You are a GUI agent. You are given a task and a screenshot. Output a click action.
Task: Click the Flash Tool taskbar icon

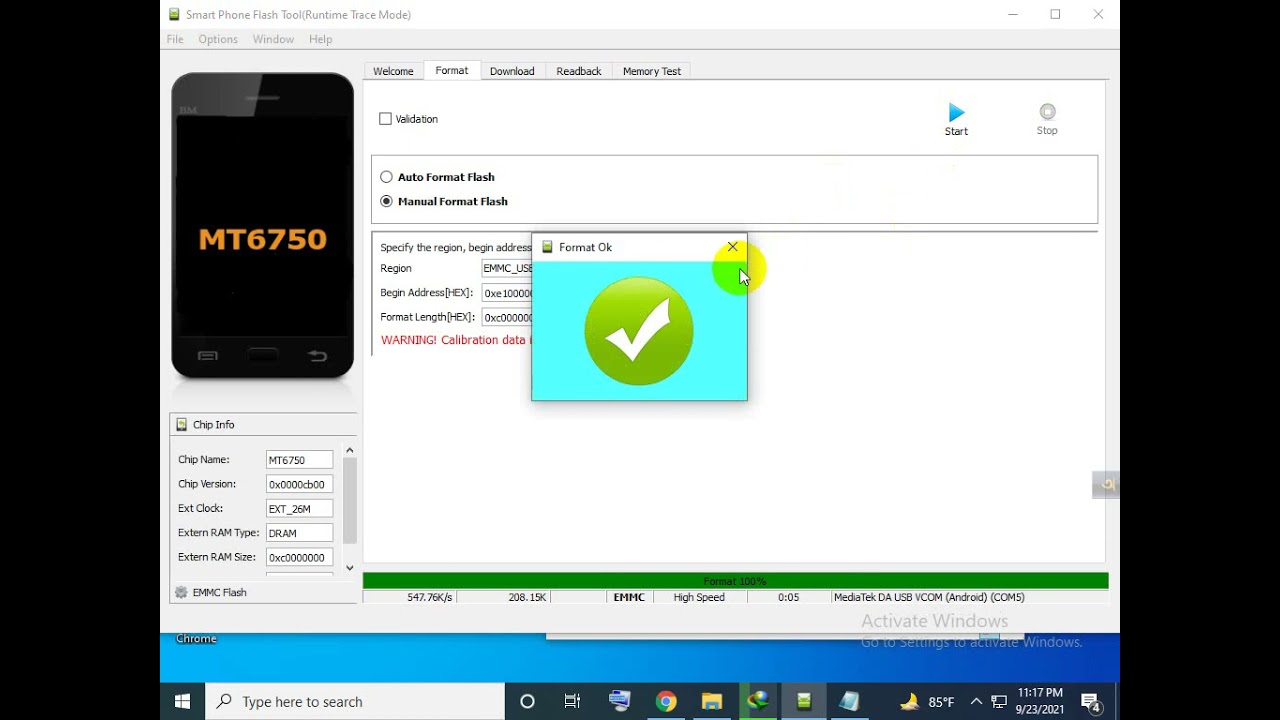(804, 701)
